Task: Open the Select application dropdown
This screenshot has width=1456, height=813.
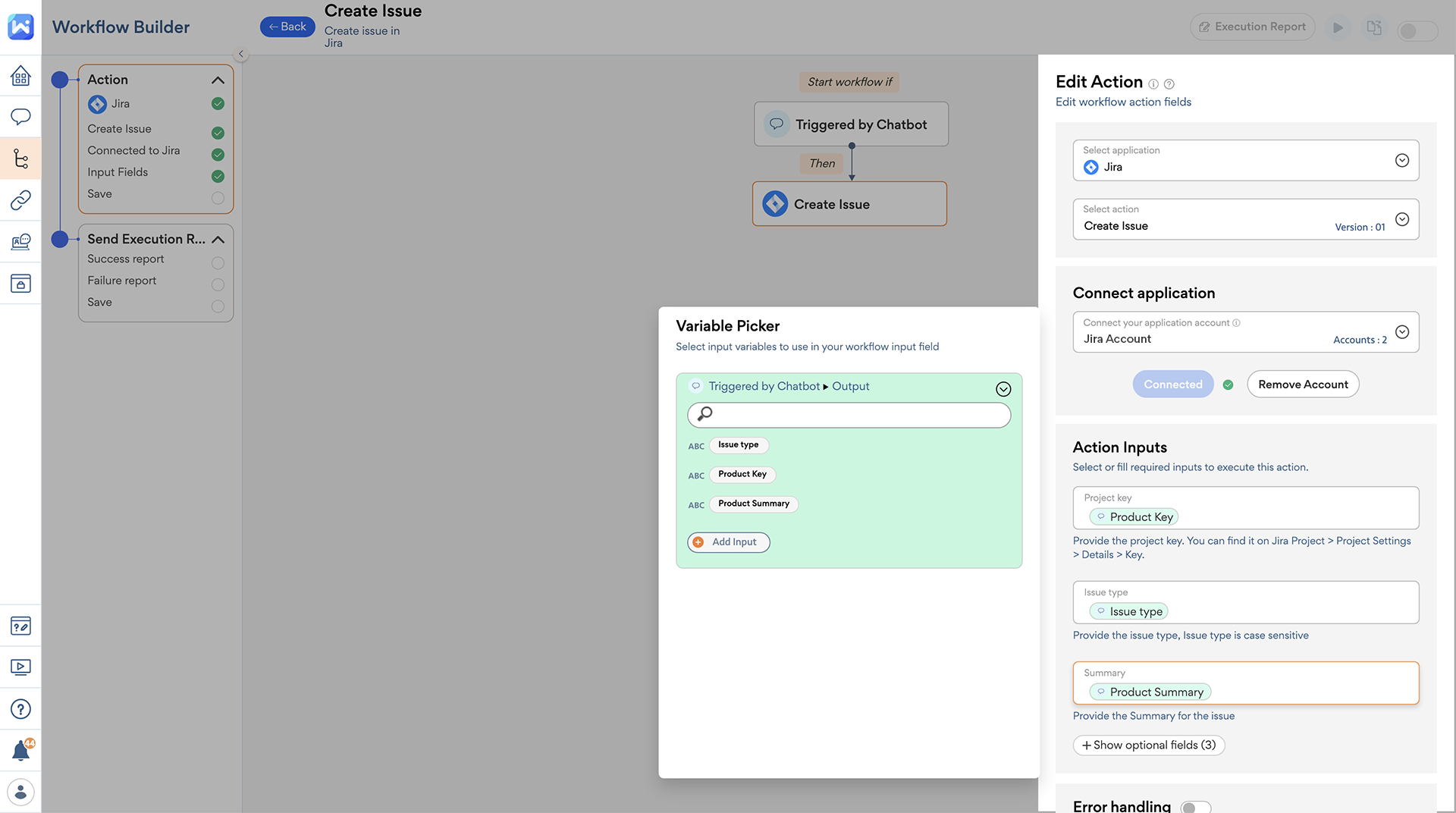Action: [1402, 160]
